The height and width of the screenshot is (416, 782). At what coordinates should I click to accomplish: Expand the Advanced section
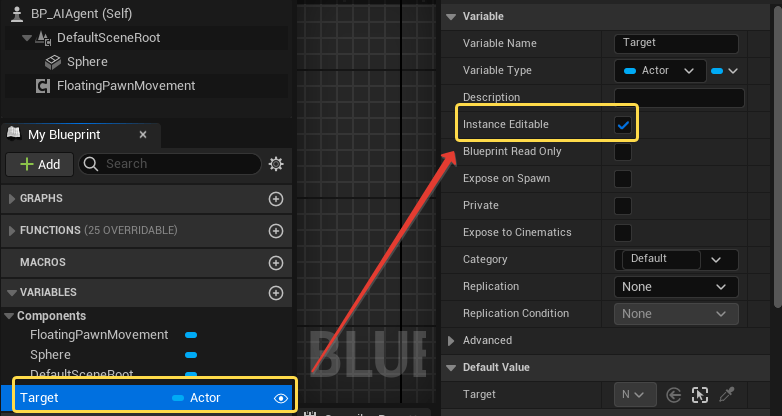point(451,341)
